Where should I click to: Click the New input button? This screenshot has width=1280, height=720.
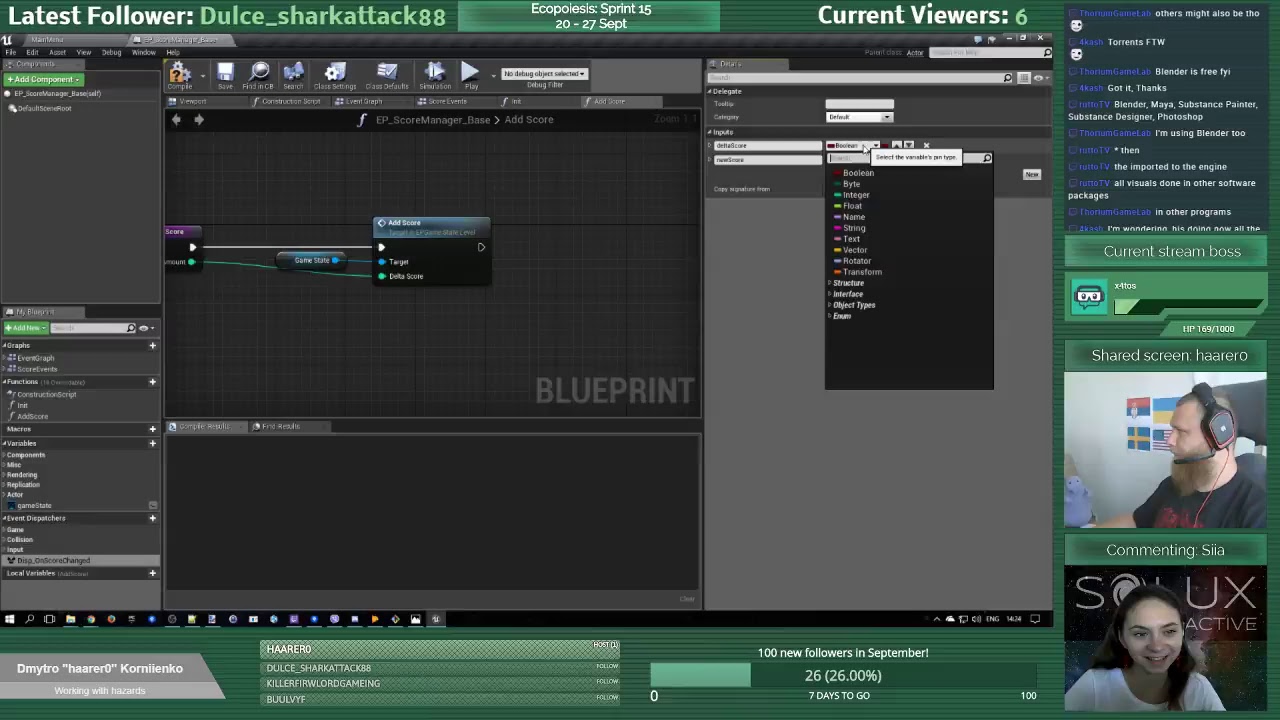point(1031,175)
